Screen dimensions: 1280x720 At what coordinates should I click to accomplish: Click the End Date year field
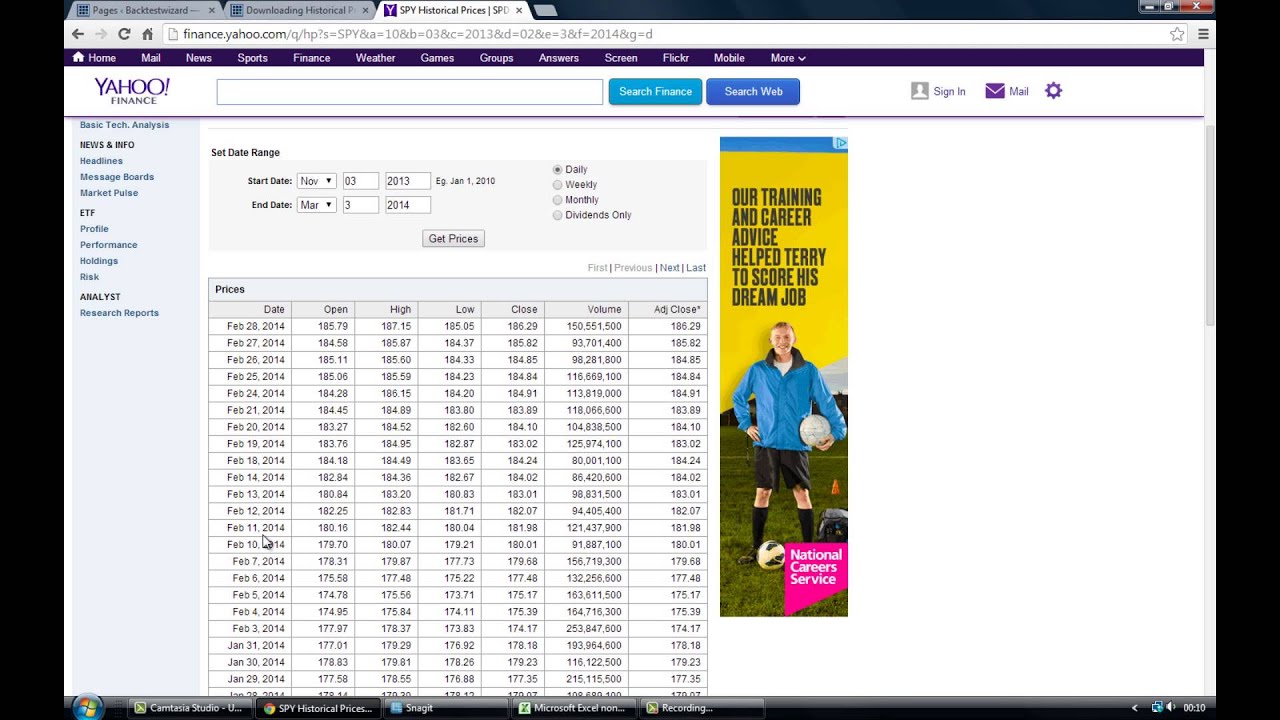408,205
